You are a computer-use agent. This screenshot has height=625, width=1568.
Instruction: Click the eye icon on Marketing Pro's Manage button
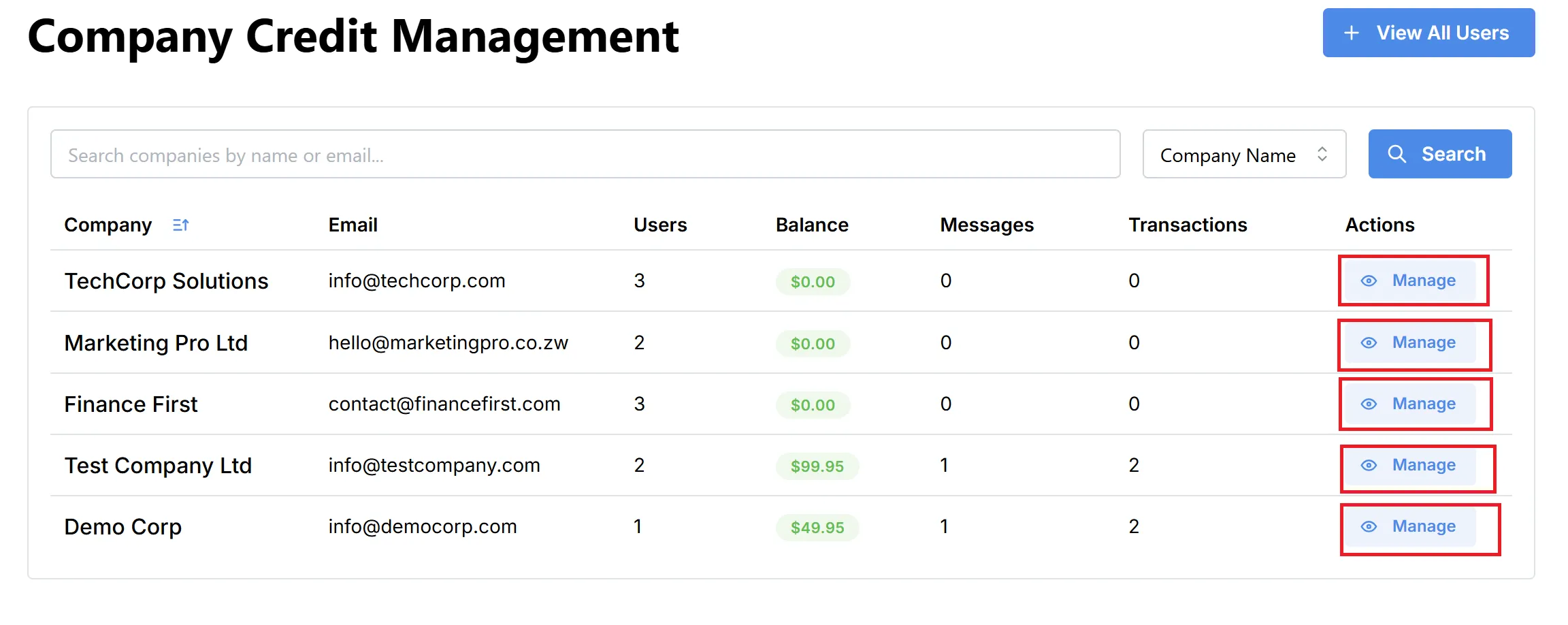click(1370, 343)
